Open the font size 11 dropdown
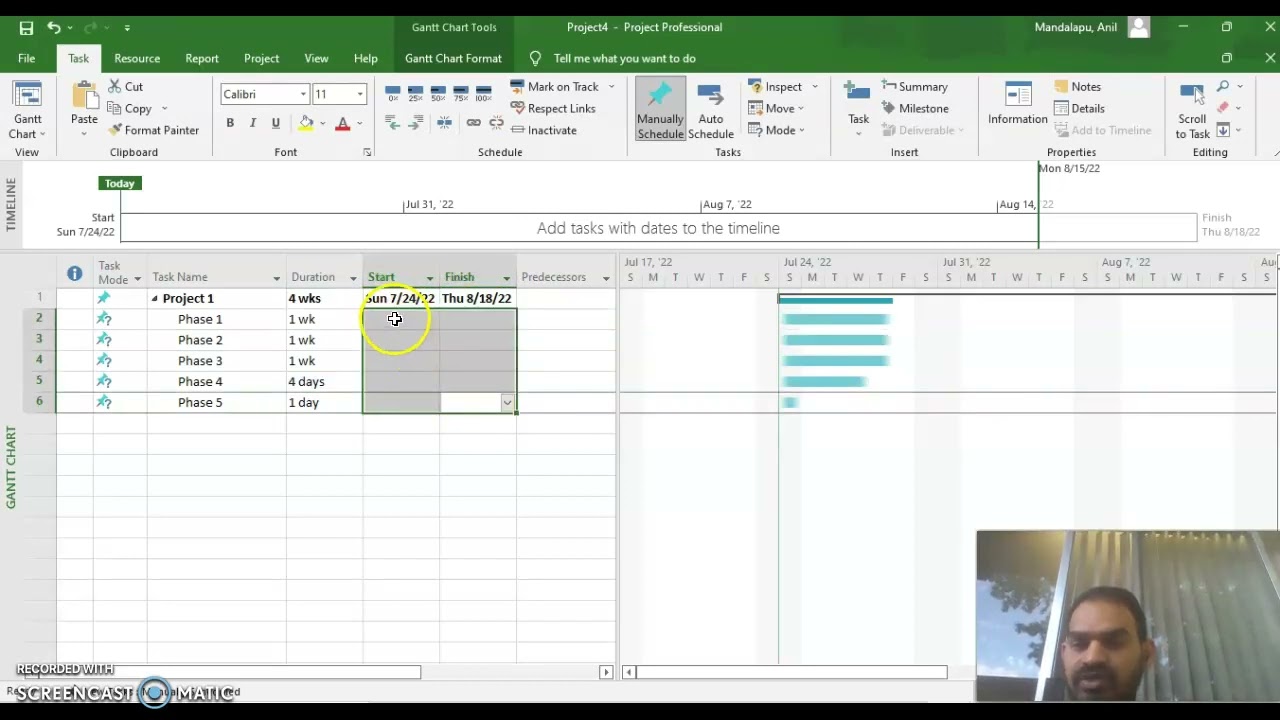 [x=360, y=94]
